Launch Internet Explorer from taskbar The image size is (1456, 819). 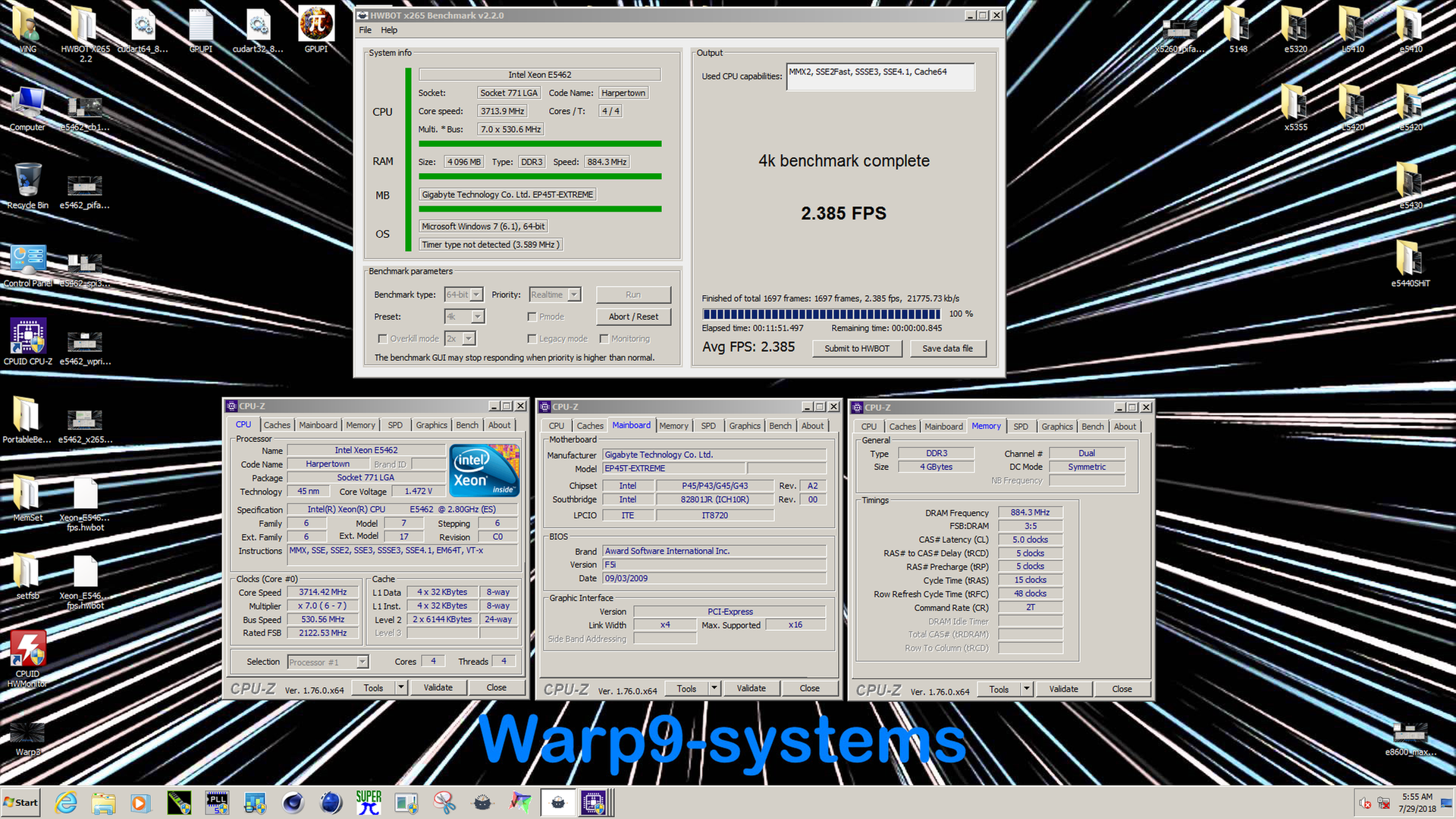(x=66, y=802)
